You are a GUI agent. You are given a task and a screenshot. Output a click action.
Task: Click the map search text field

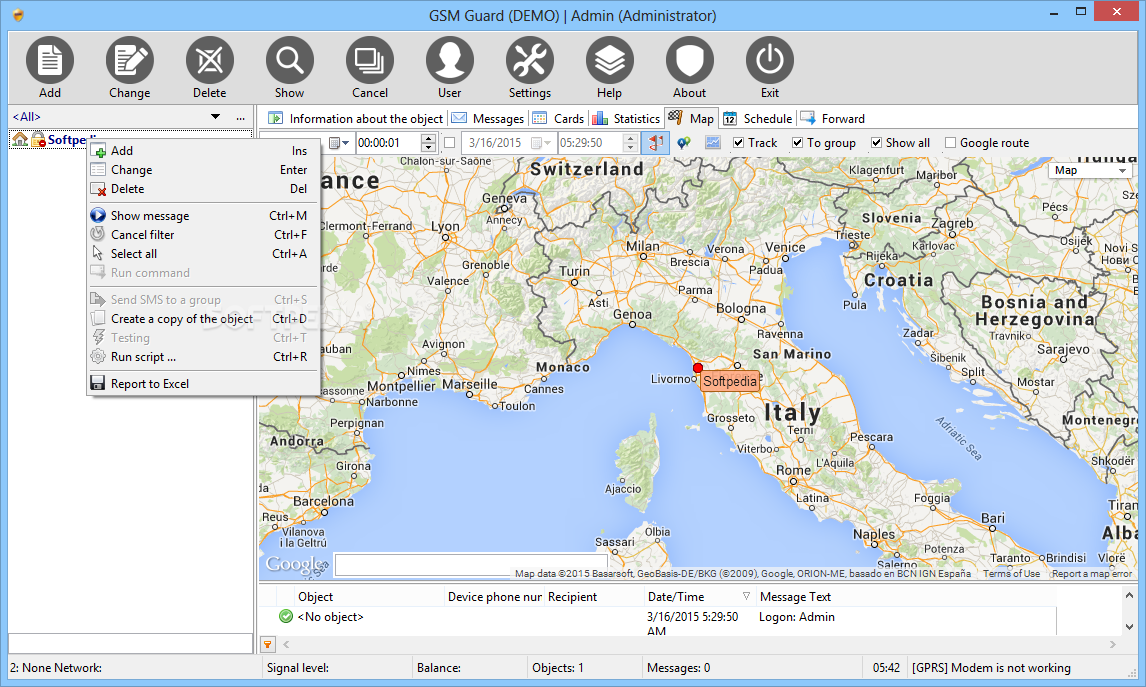pos(471,565)
